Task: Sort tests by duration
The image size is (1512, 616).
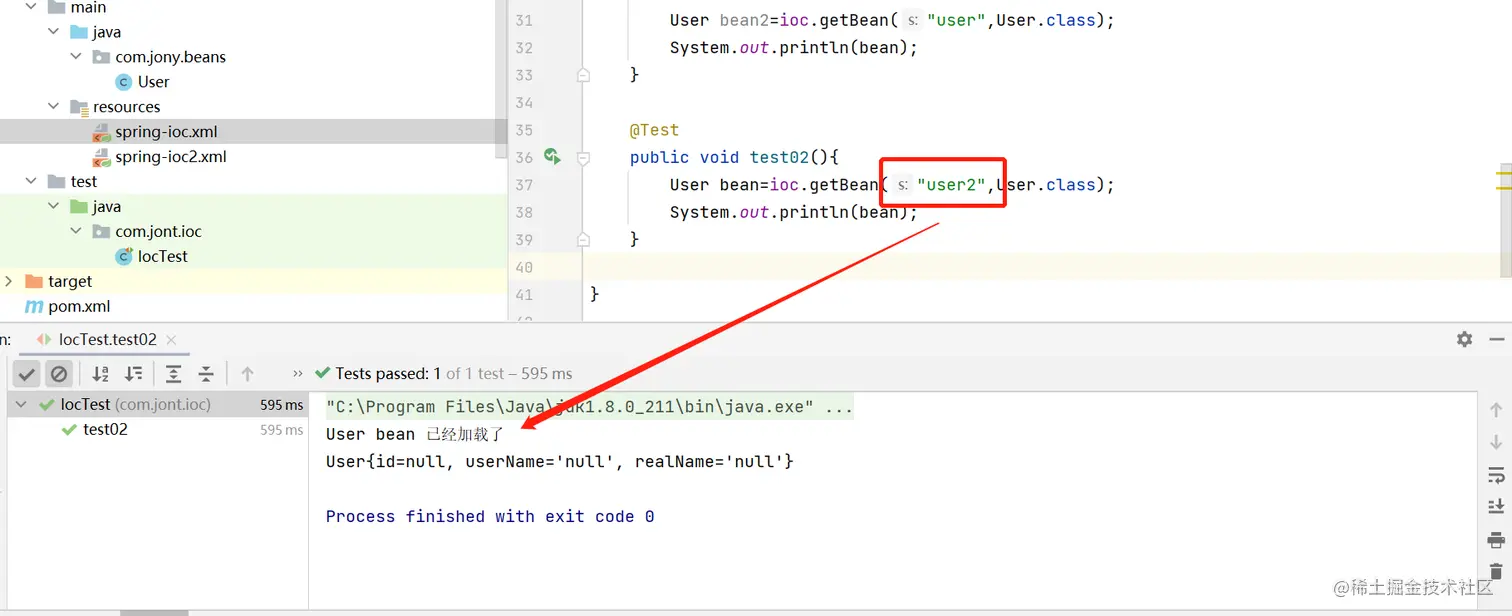Action: pos(134,374)
